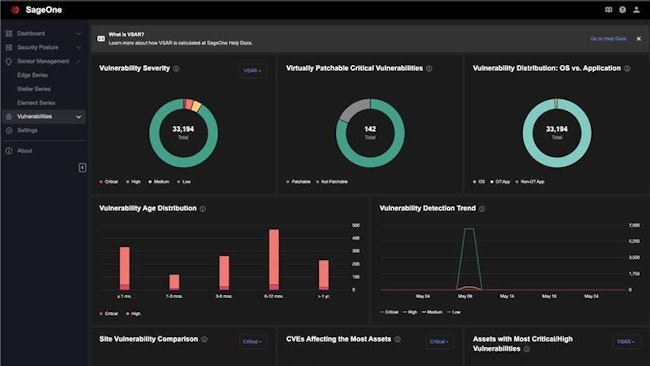Expand the Security Posture chevron
This screenshot has width=650, height=366.
pyautogui.click(x=78, y=47)
